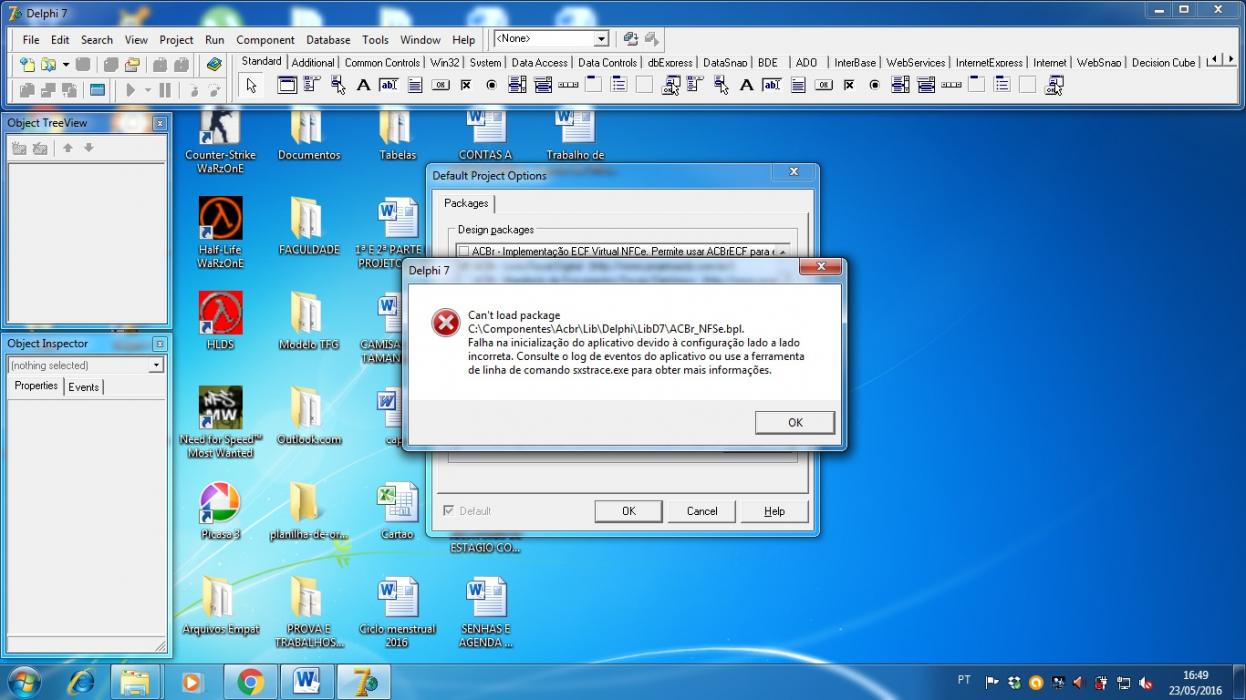Open the File menu
Screen dimensions: 1246x700
31,40
